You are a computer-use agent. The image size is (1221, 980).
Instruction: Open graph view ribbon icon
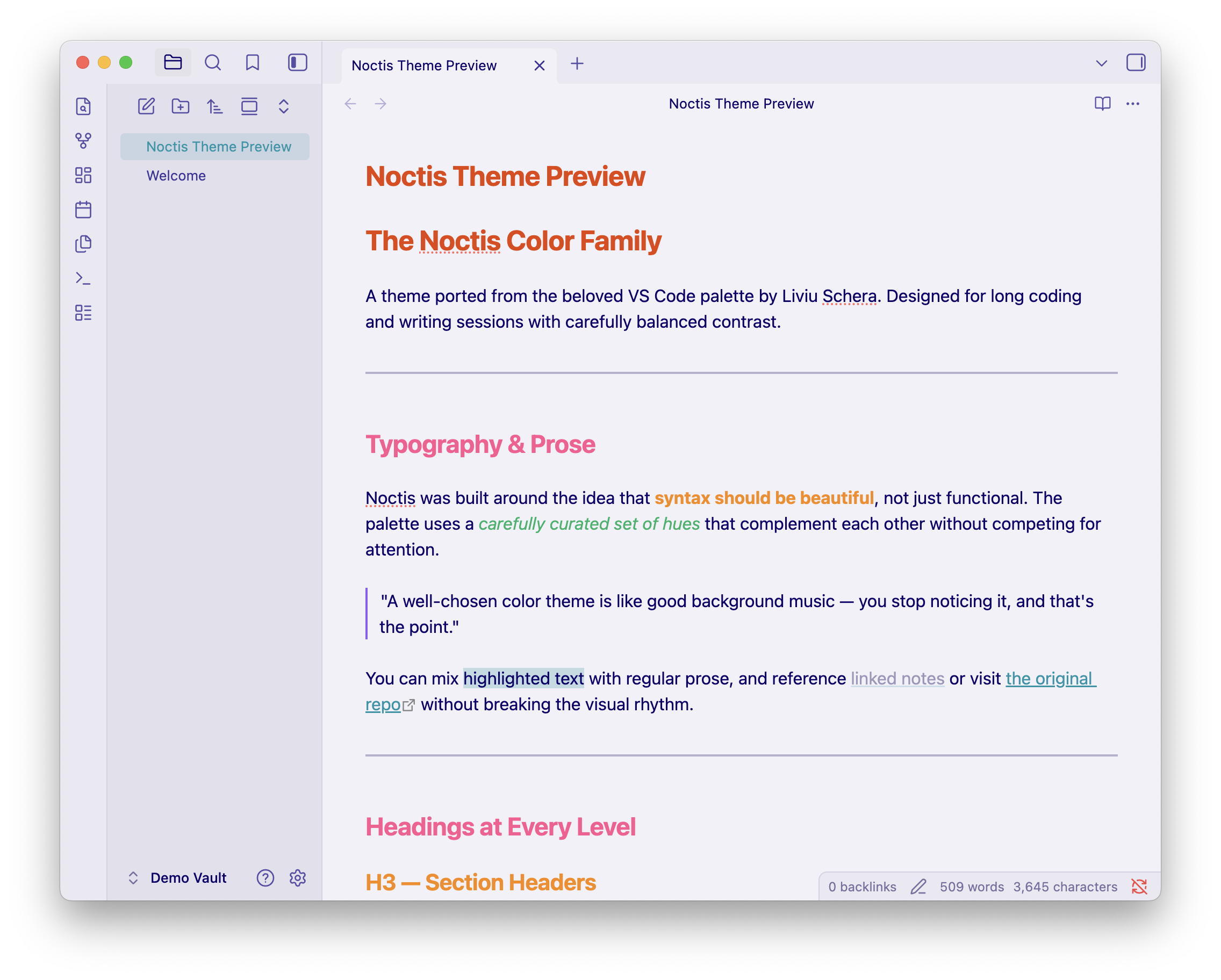83,141
